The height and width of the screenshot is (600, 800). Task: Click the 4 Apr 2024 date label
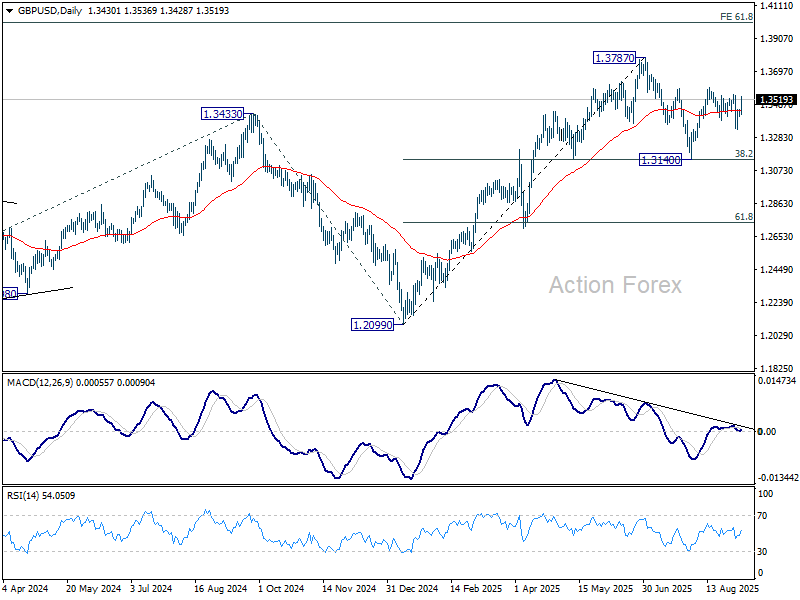25,589
